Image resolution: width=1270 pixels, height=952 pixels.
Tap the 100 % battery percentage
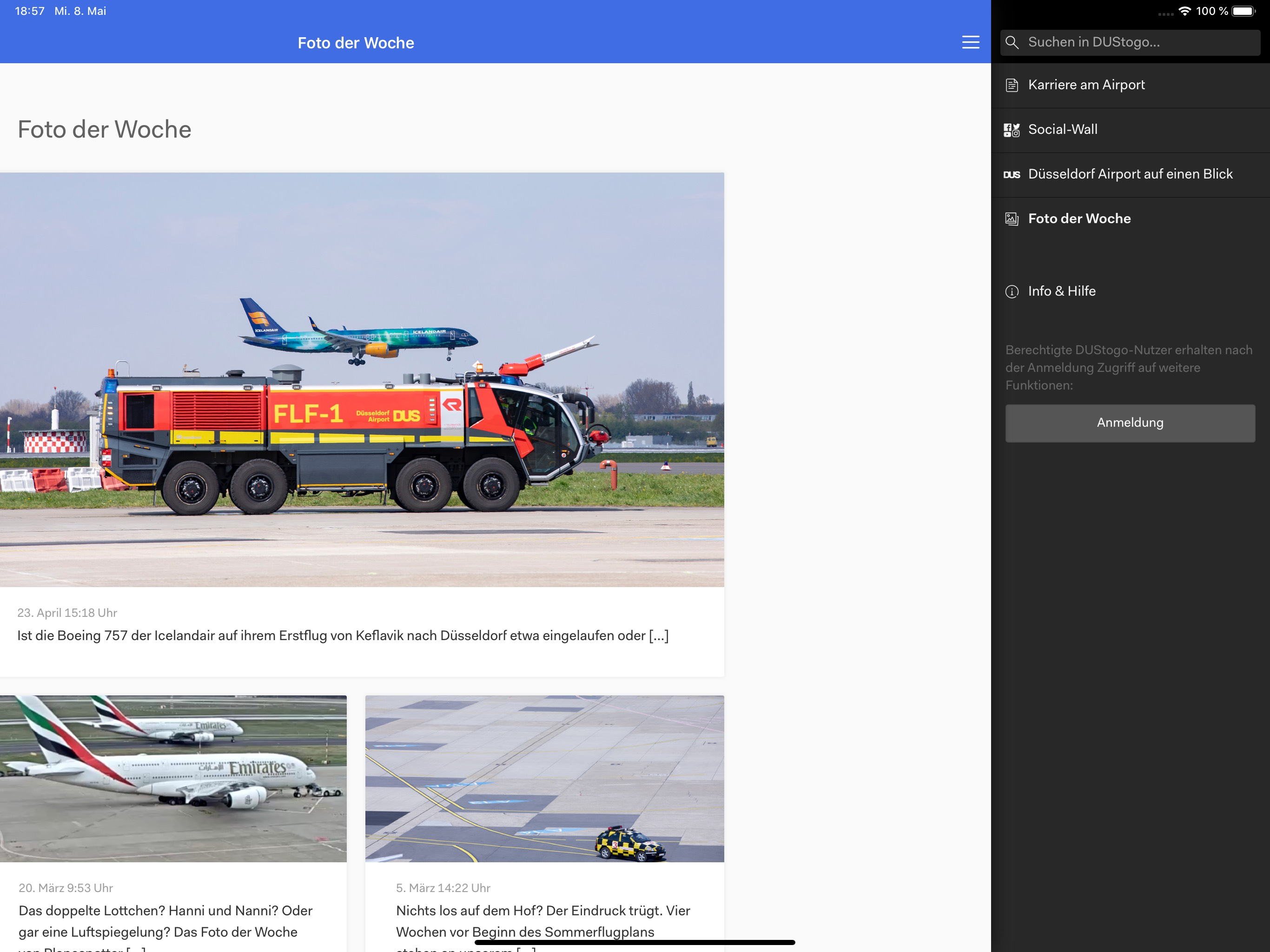tap(1212, 11)
